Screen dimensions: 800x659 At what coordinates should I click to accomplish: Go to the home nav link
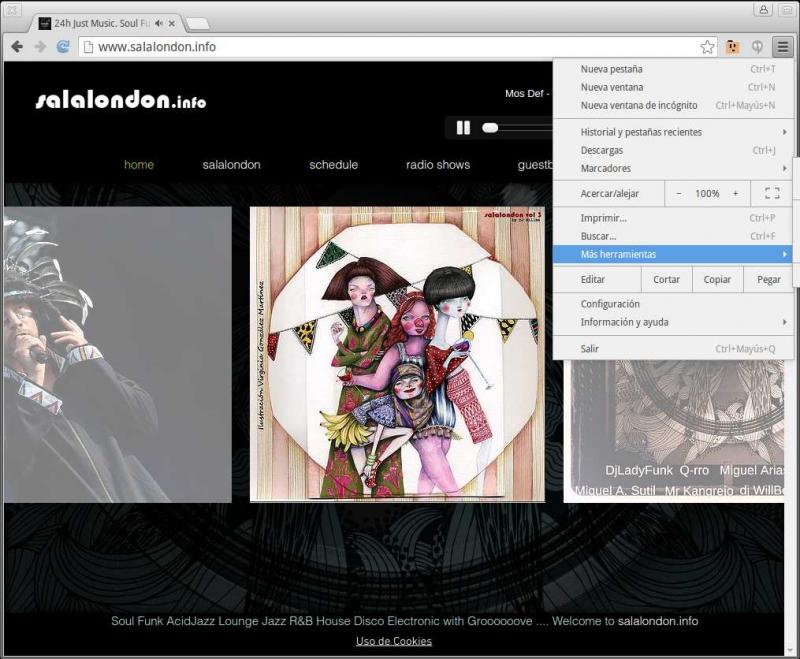point(139,165)
